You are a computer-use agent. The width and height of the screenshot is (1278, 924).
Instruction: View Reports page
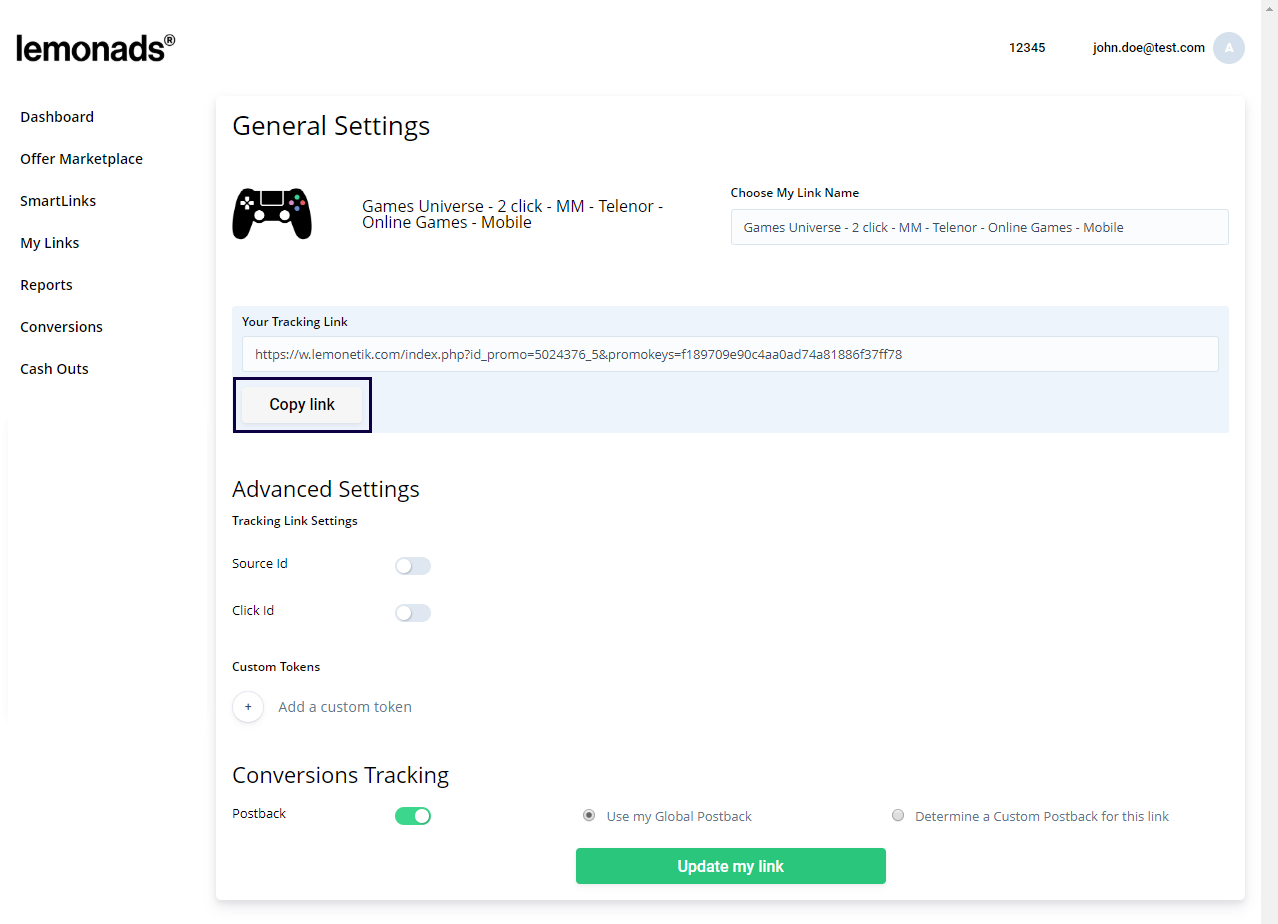[x=46, y=285]
